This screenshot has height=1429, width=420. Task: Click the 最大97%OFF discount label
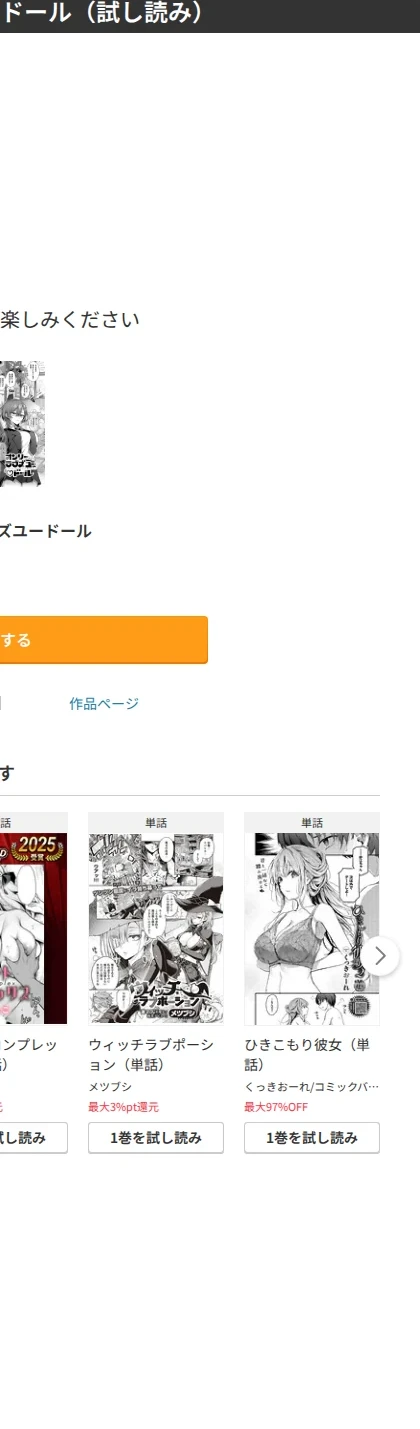pos(276,1107)
